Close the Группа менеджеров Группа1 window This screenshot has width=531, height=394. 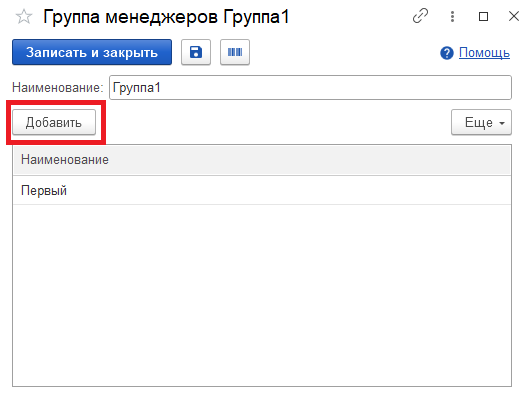pos(514,16)
